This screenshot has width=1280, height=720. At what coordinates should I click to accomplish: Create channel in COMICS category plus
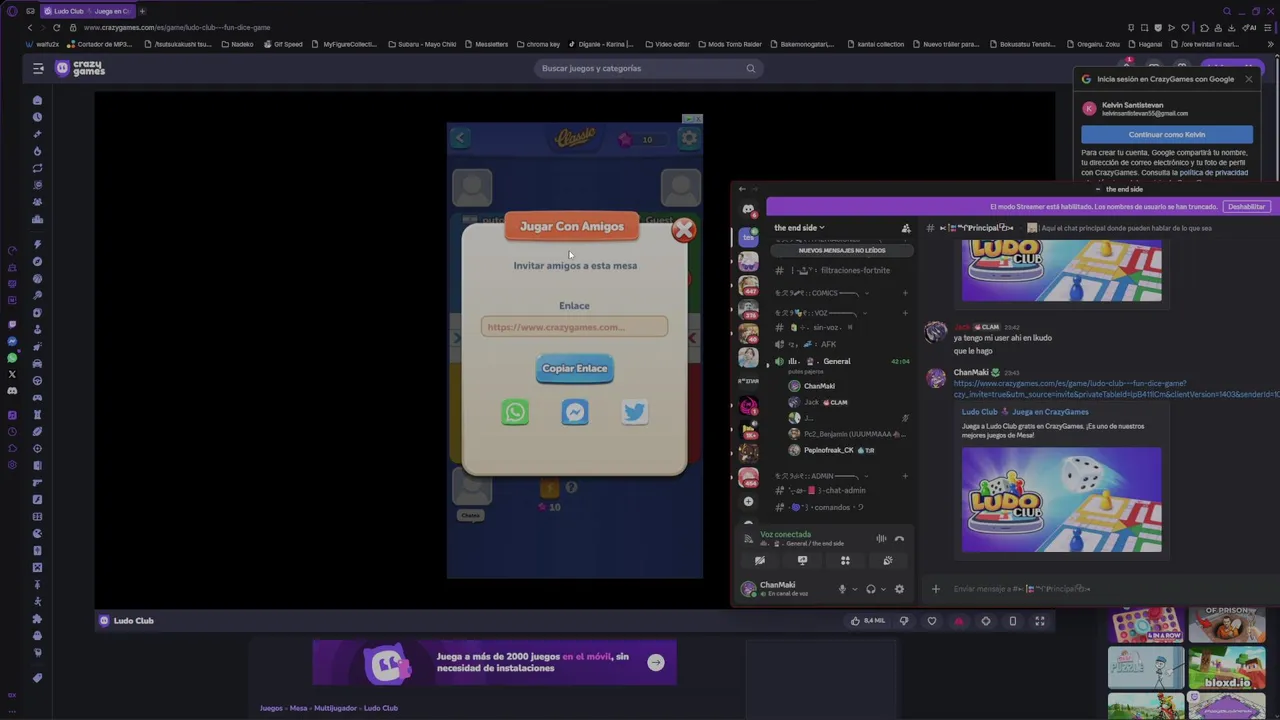[905, 293]
